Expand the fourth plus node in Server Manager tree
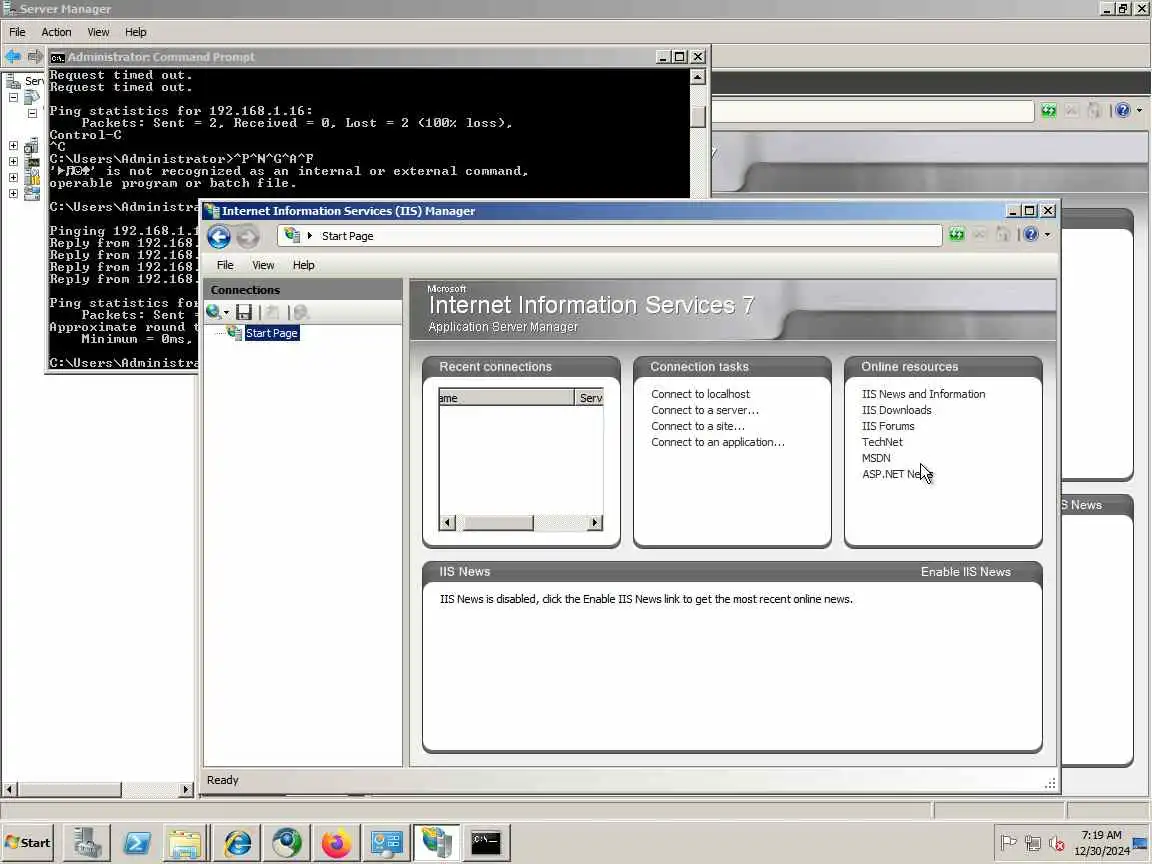Viewport: 1152px width, 864px height. tap(13, 194)
